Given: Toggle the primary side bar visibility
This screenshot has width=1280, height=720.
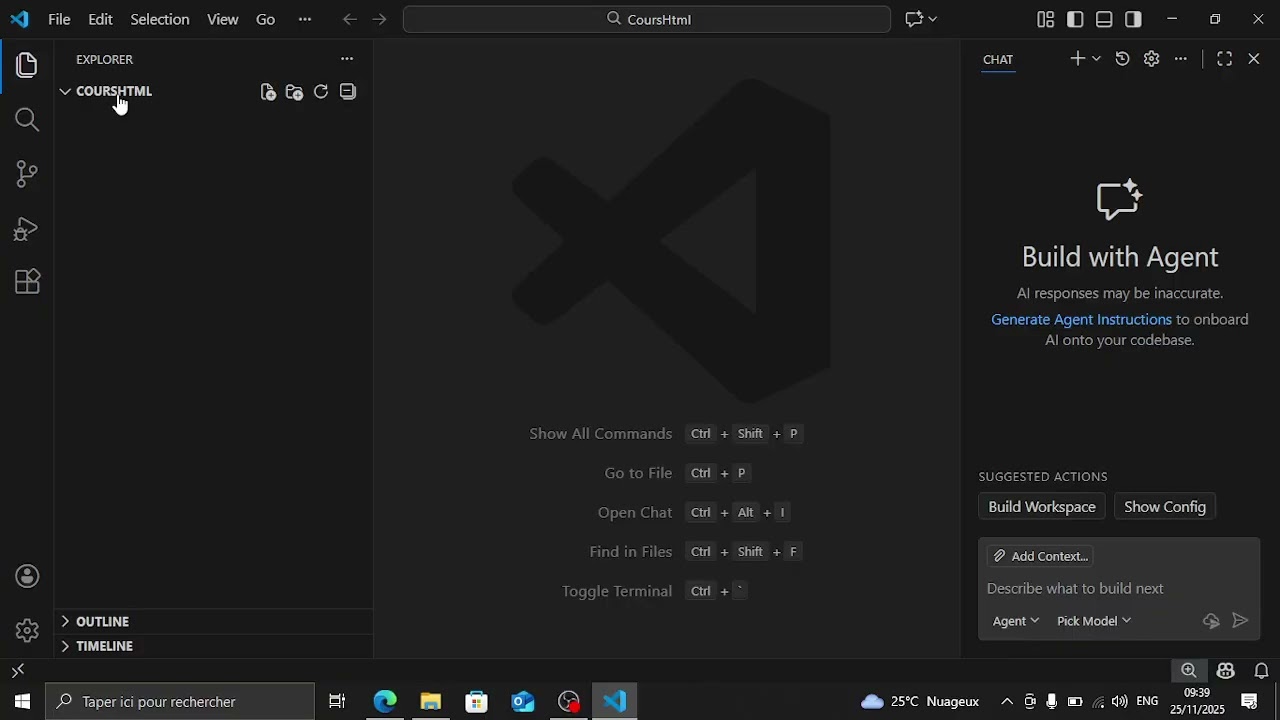Looking at the screenshot, I should (x=1075, y=19).
